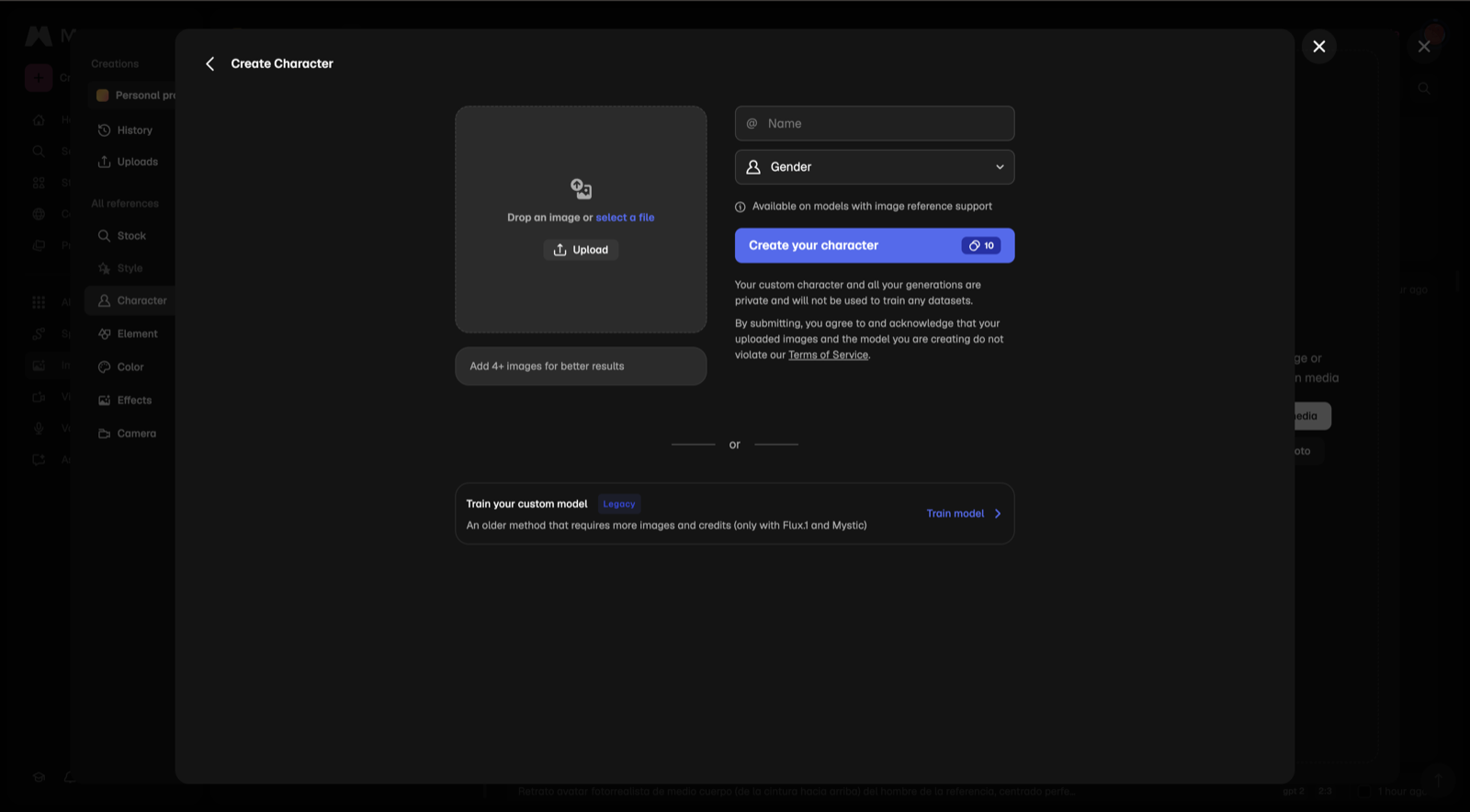Select Character in the sidebar
This screenshot has width=1470, height=812.
130,300
